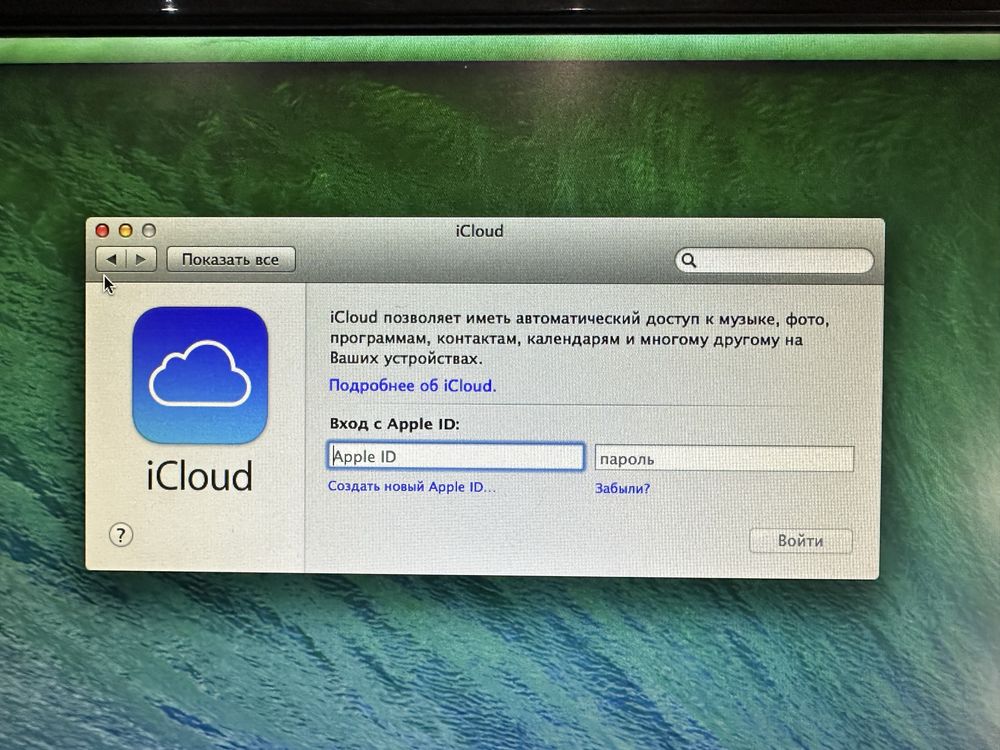Click the gray zoom window button
Viewport: 1000px width, 750px height.
tap(149, 230)
